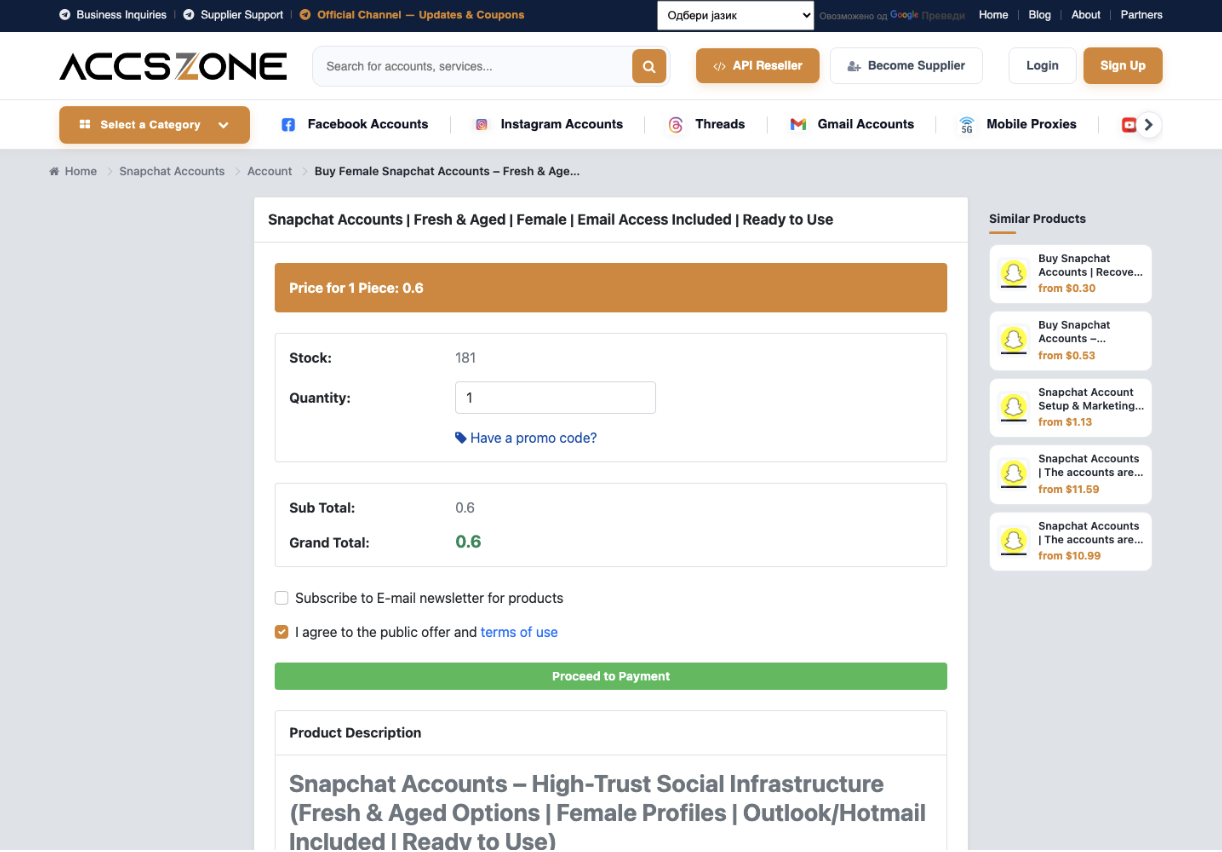The height and width of the screenshot is (852, 1222).
Task: Click the grid icon on Select a Category
Action: click(x=85, y=125)
